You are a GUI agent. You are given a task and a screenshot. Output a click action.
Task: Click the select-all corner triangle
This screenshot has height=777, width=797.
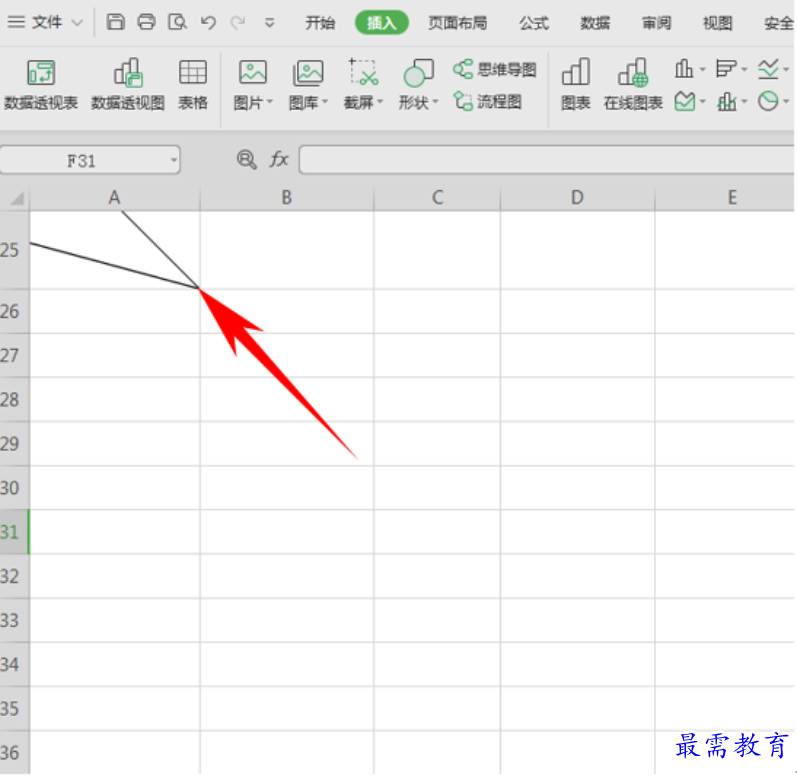point(15,198)
